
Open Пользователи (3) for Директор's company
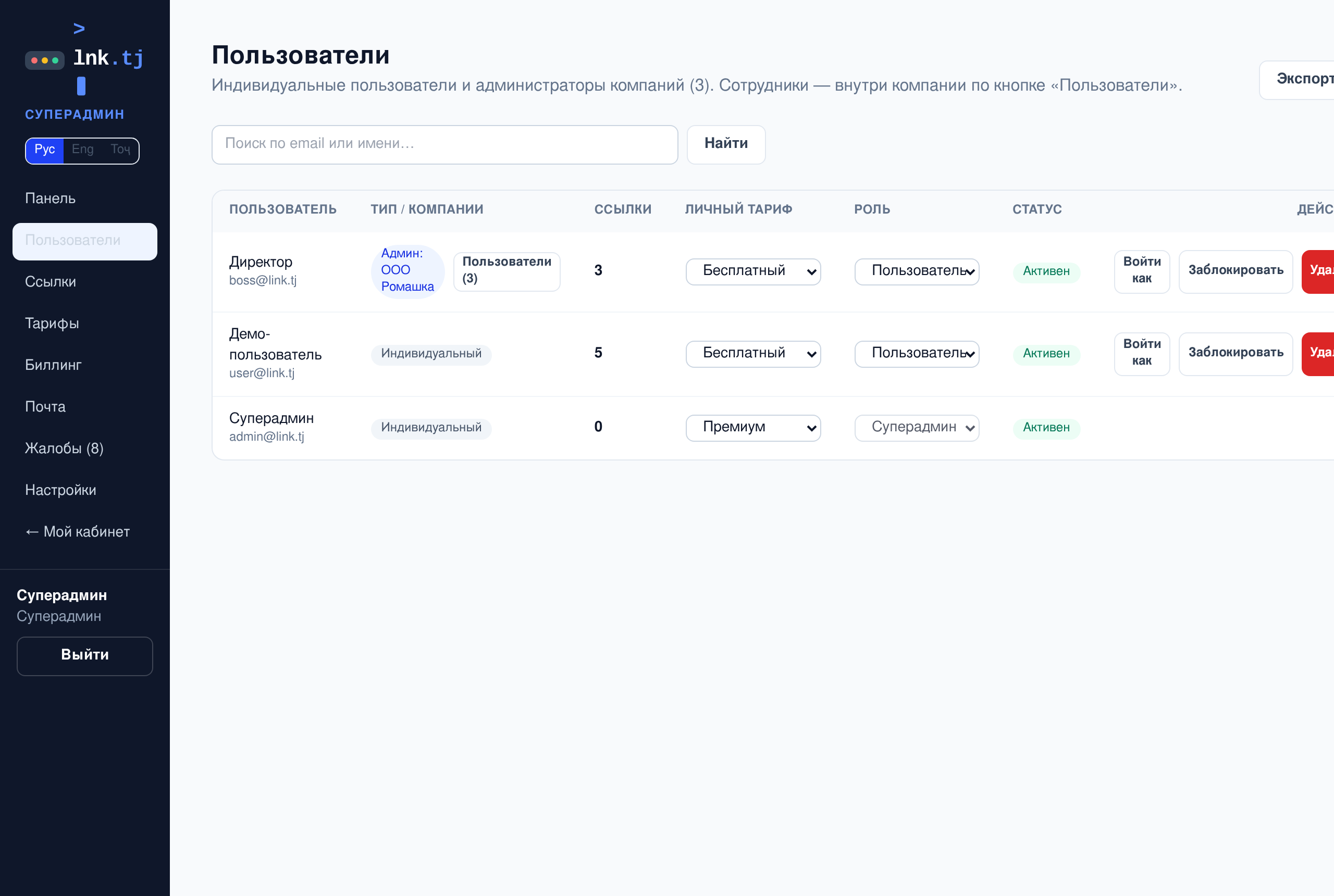tap(507, 271)
